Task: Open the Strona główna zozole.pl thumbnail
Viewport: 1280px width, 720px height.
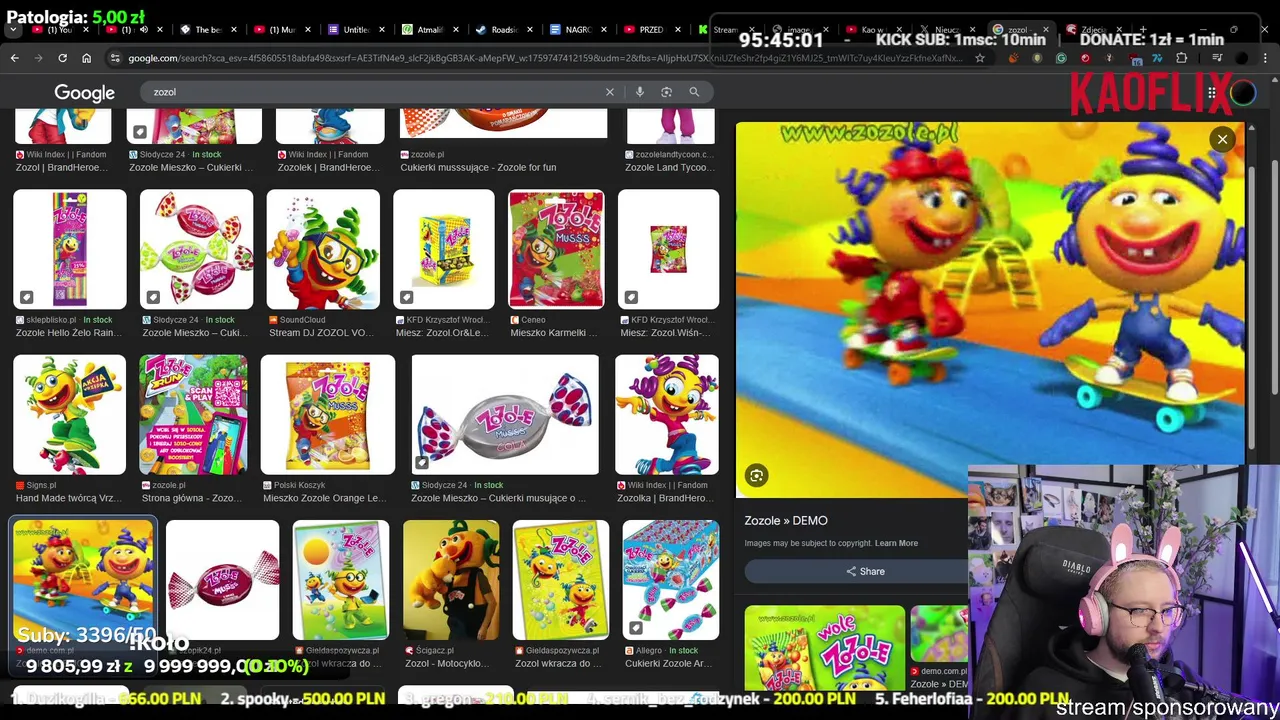Action: [x=193, y=415]
